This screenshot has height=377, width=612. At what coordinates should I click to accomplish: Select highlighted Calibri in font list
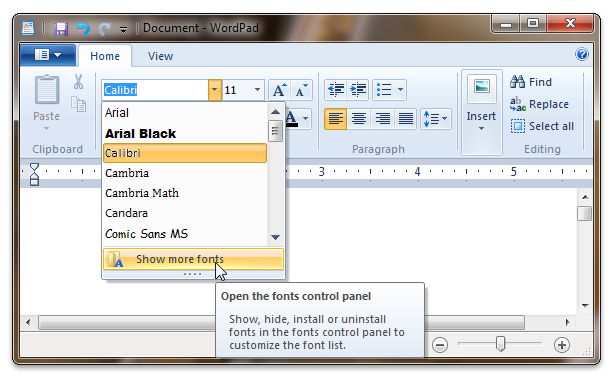185,153
